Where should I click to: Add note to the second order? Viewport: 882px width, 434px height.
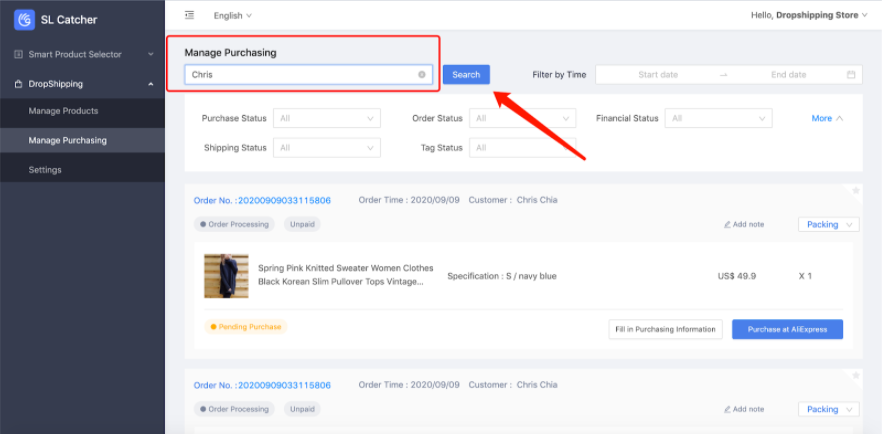pos(744,409)
